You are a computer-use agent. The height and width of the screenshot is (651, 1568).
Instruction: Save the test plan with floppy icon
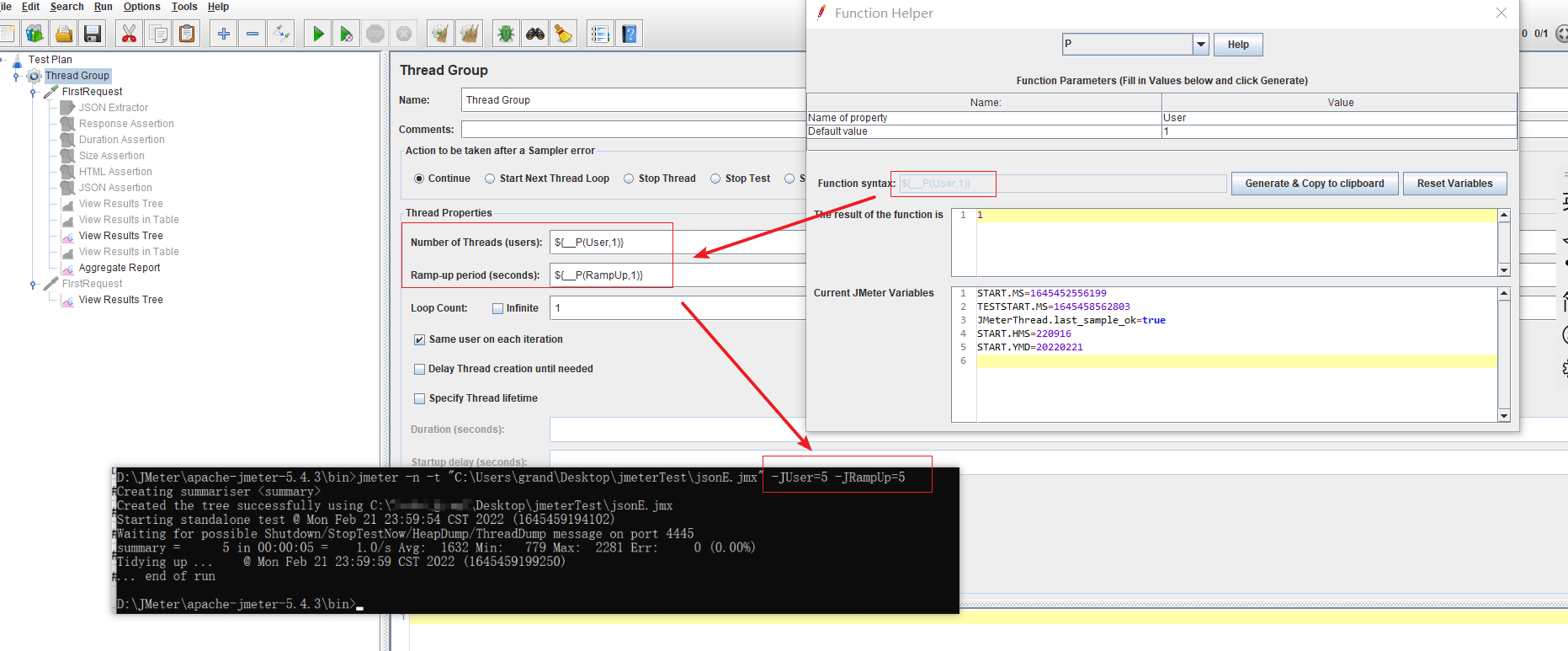(93, 34)
